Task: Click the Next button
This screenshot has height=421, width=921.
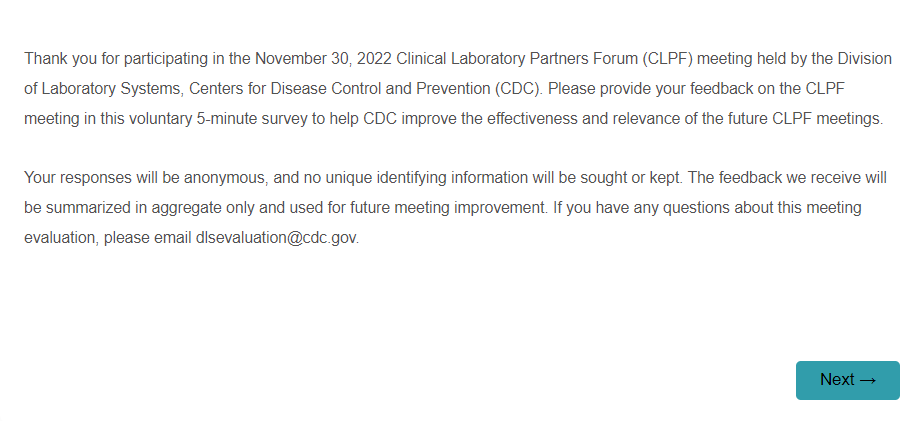Action: pyautogui.click(x=847, y=380)
